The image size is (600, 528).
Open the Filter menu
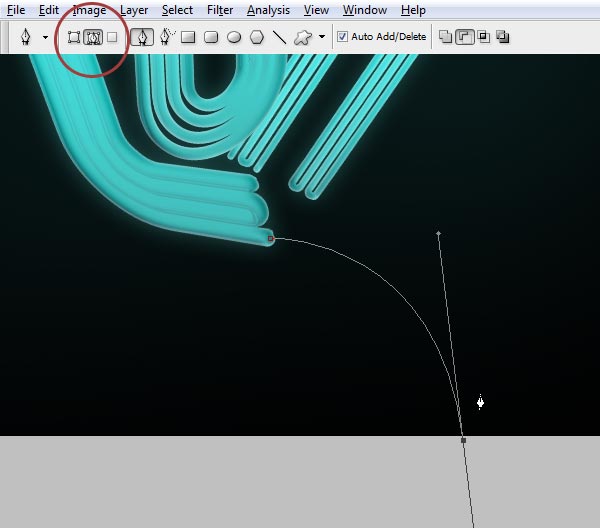click(x=220, y=10)
